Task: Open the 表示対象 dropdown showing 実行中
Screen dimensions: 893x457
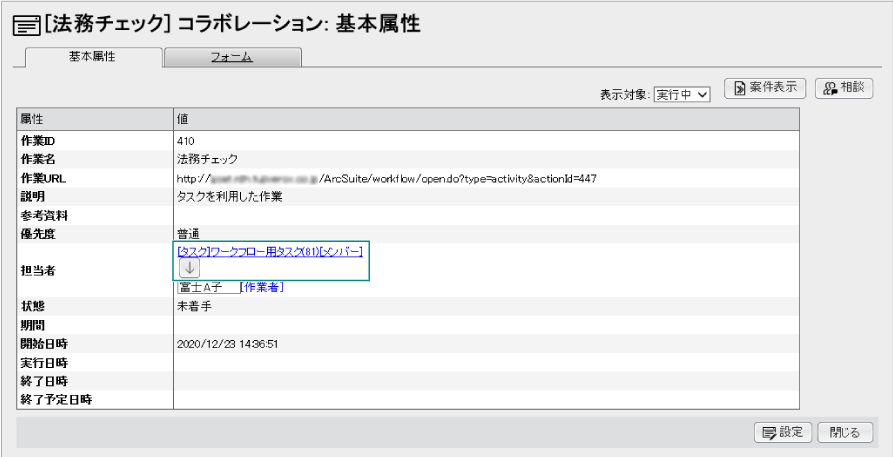Action: pos(682,94)
